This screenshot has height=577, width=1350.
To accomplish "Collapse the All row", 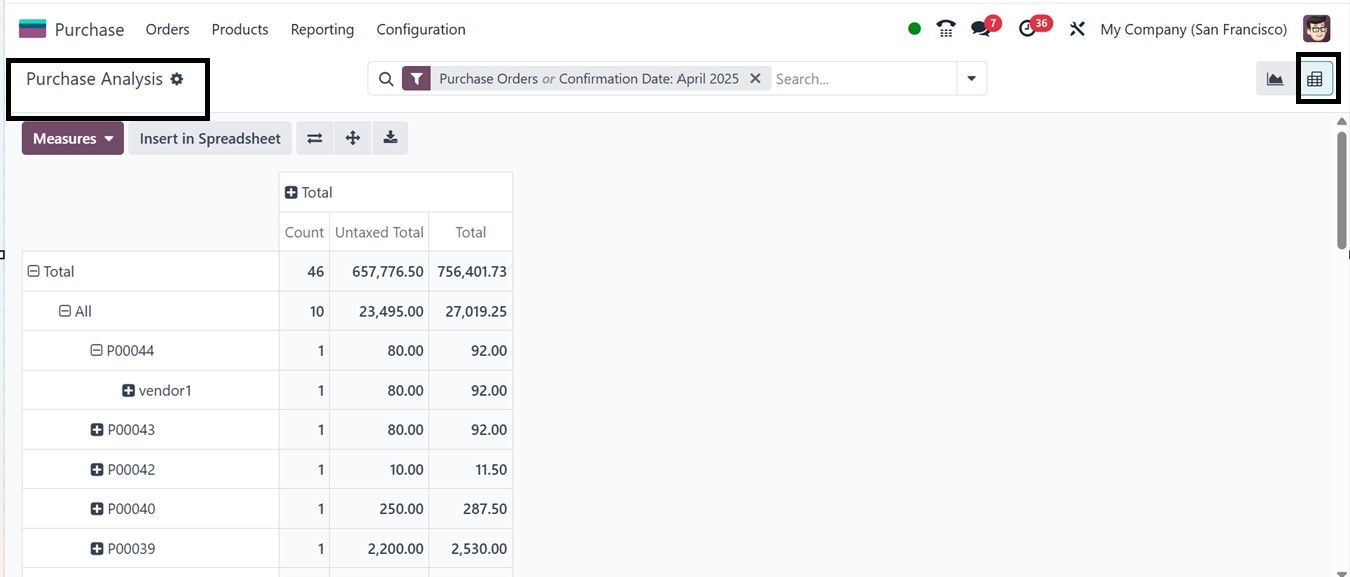I will tap(65, 310).
